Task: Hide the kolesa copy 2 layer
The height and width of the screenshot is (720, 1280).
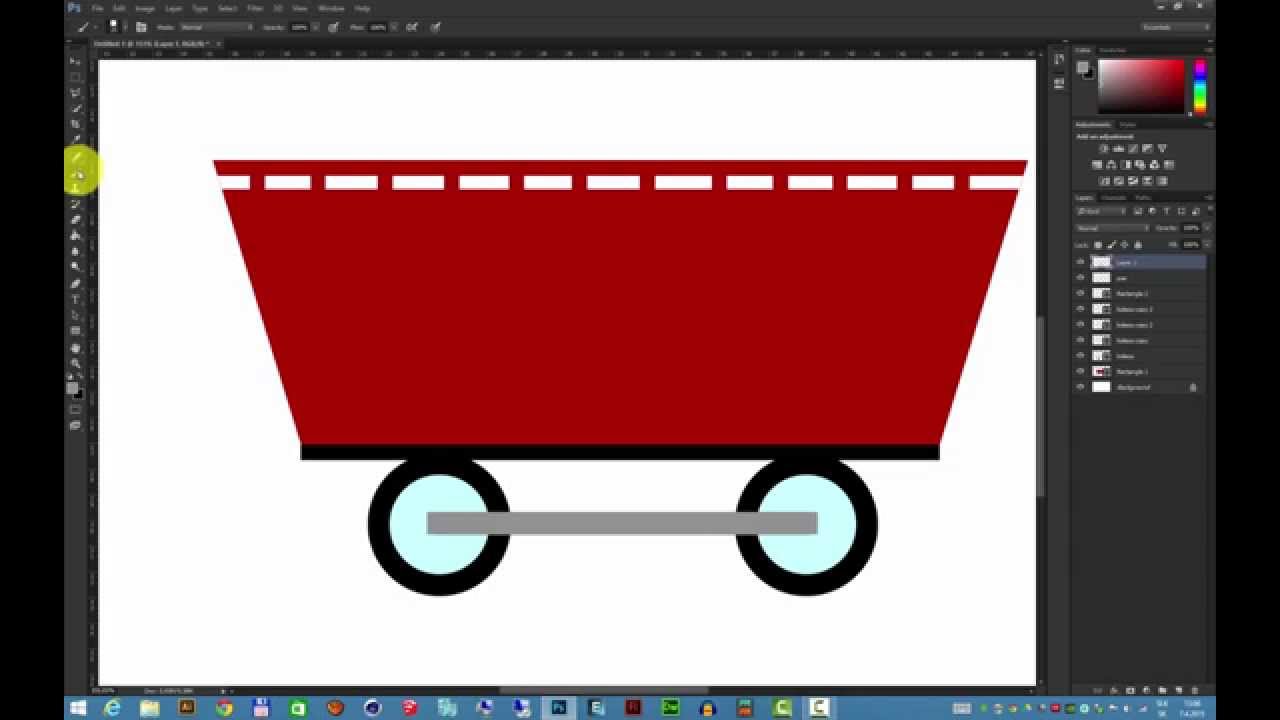Action: (1080, 325)
